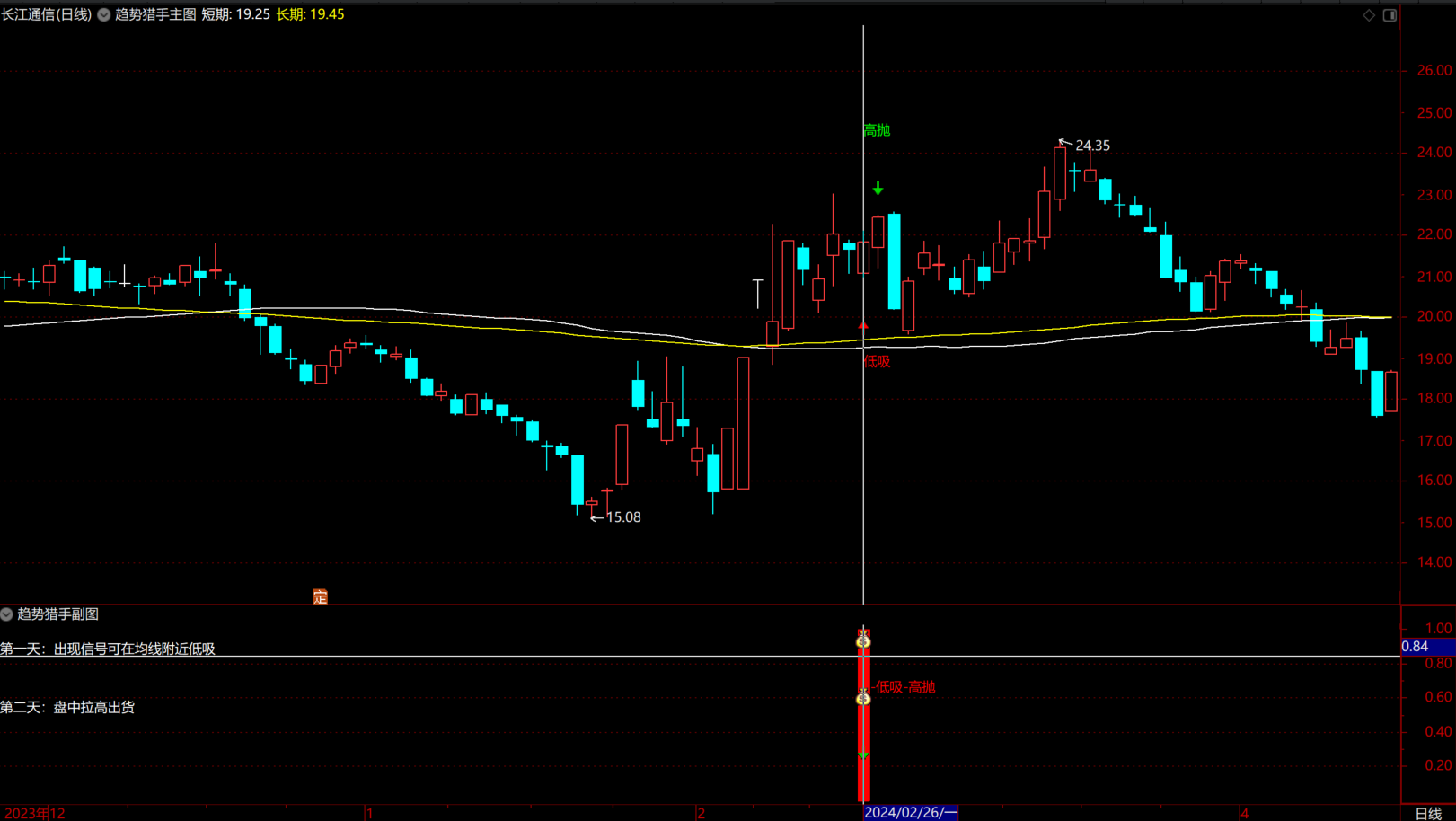
Task: Click the green down triangle in sub-chart
Action: (863, 755)
